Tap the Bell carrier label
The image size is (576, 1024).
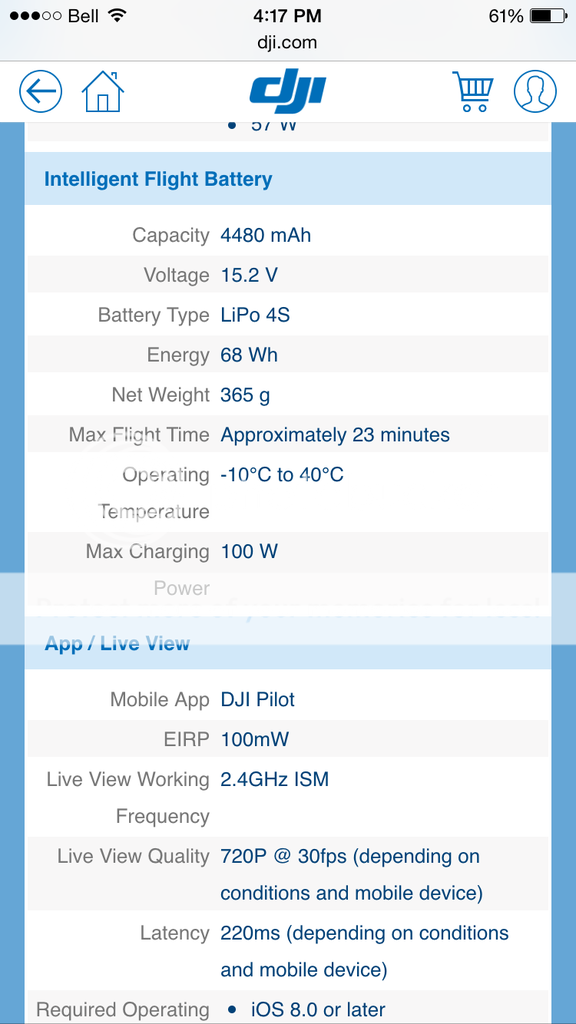point(84,16)
